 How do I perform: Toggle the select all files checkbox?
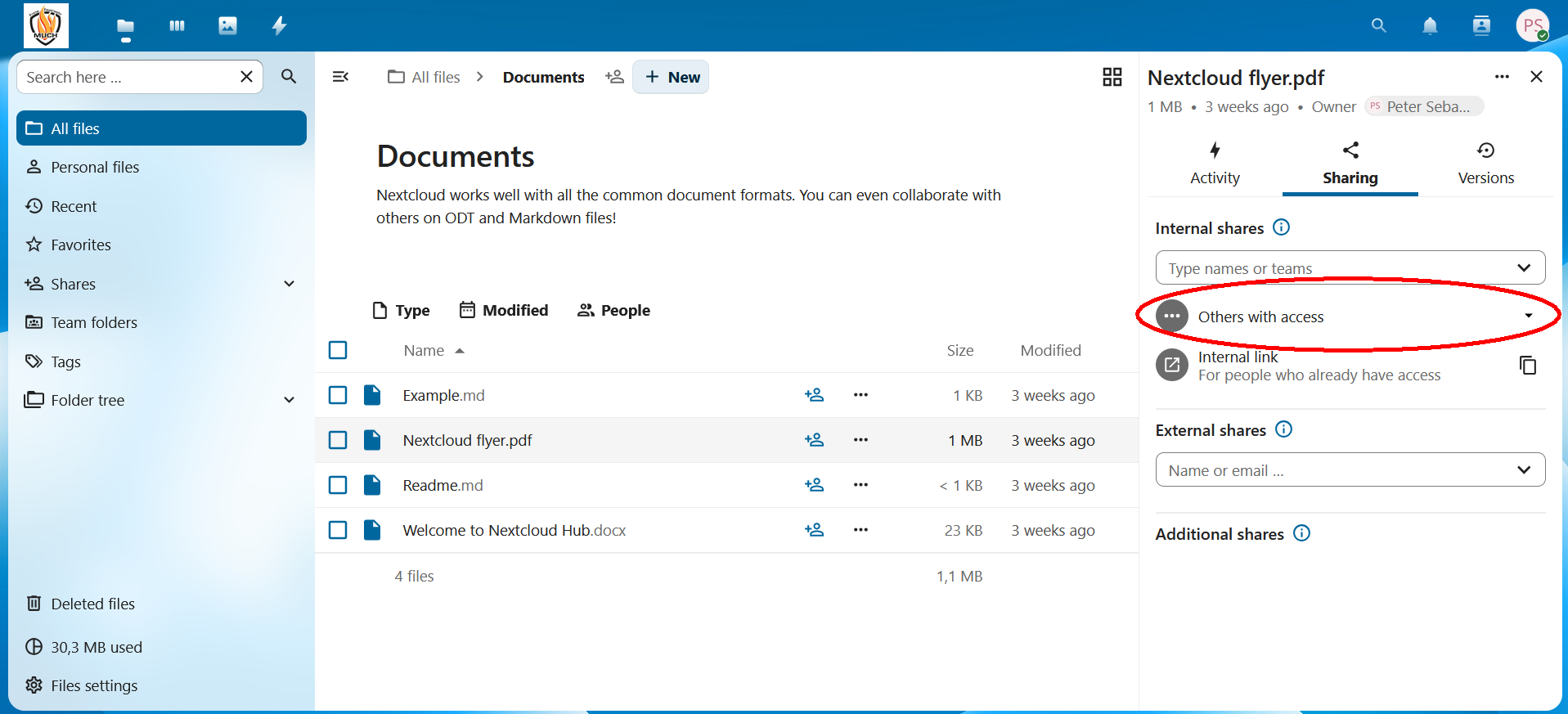338,350
